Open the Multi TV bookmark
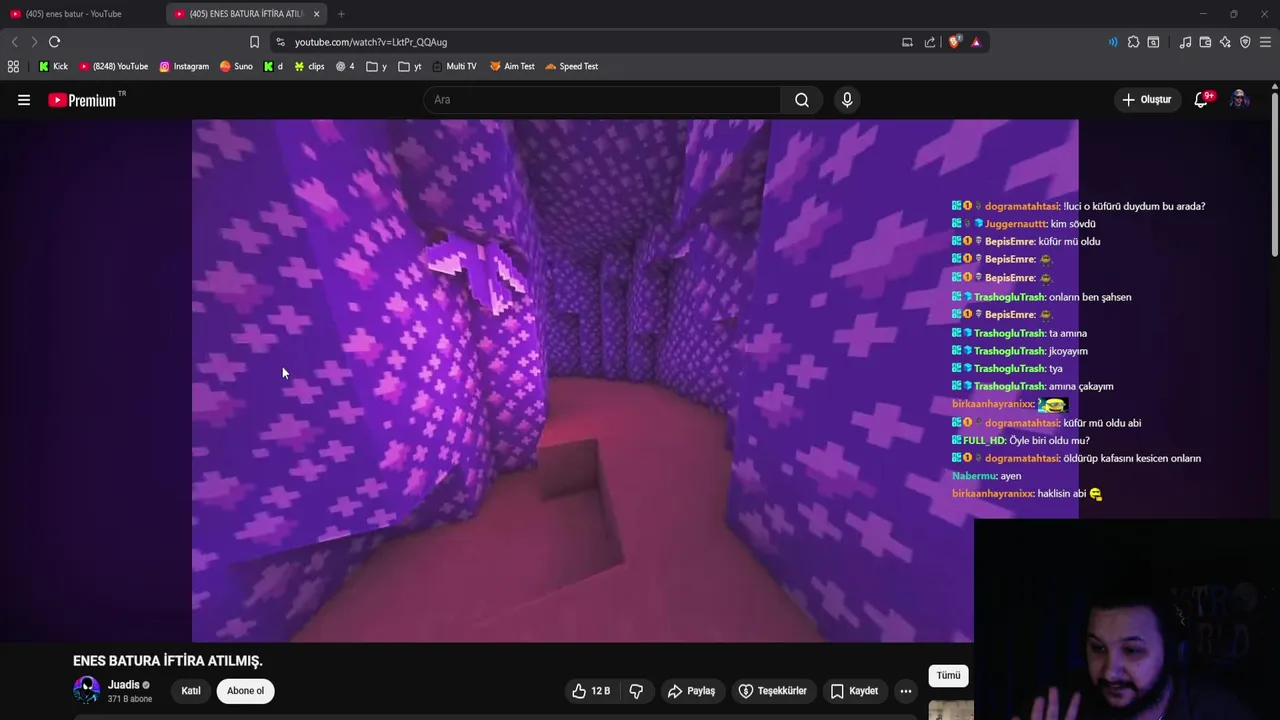This screenshot has height=720, width=1280. tap(454, 66)
